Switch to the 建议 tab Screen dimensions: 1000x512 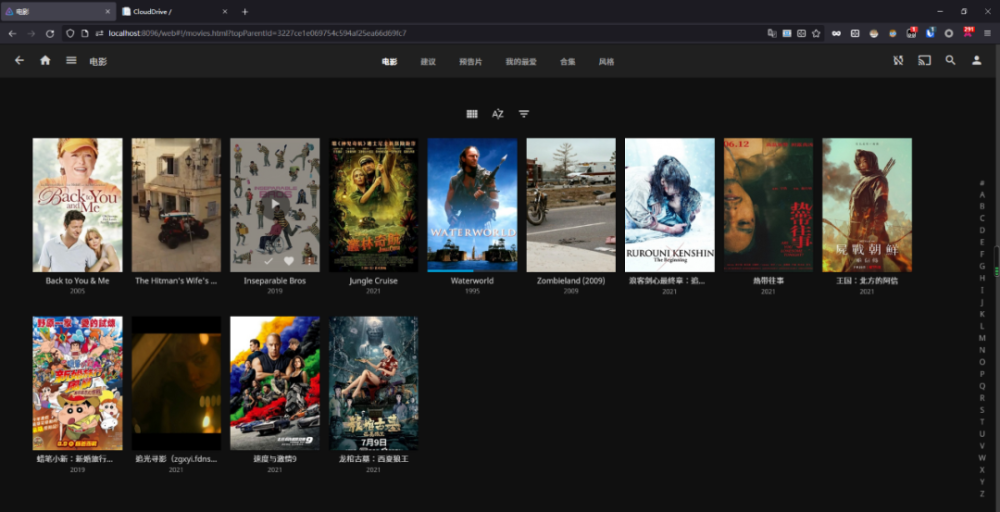coord(428,62)
